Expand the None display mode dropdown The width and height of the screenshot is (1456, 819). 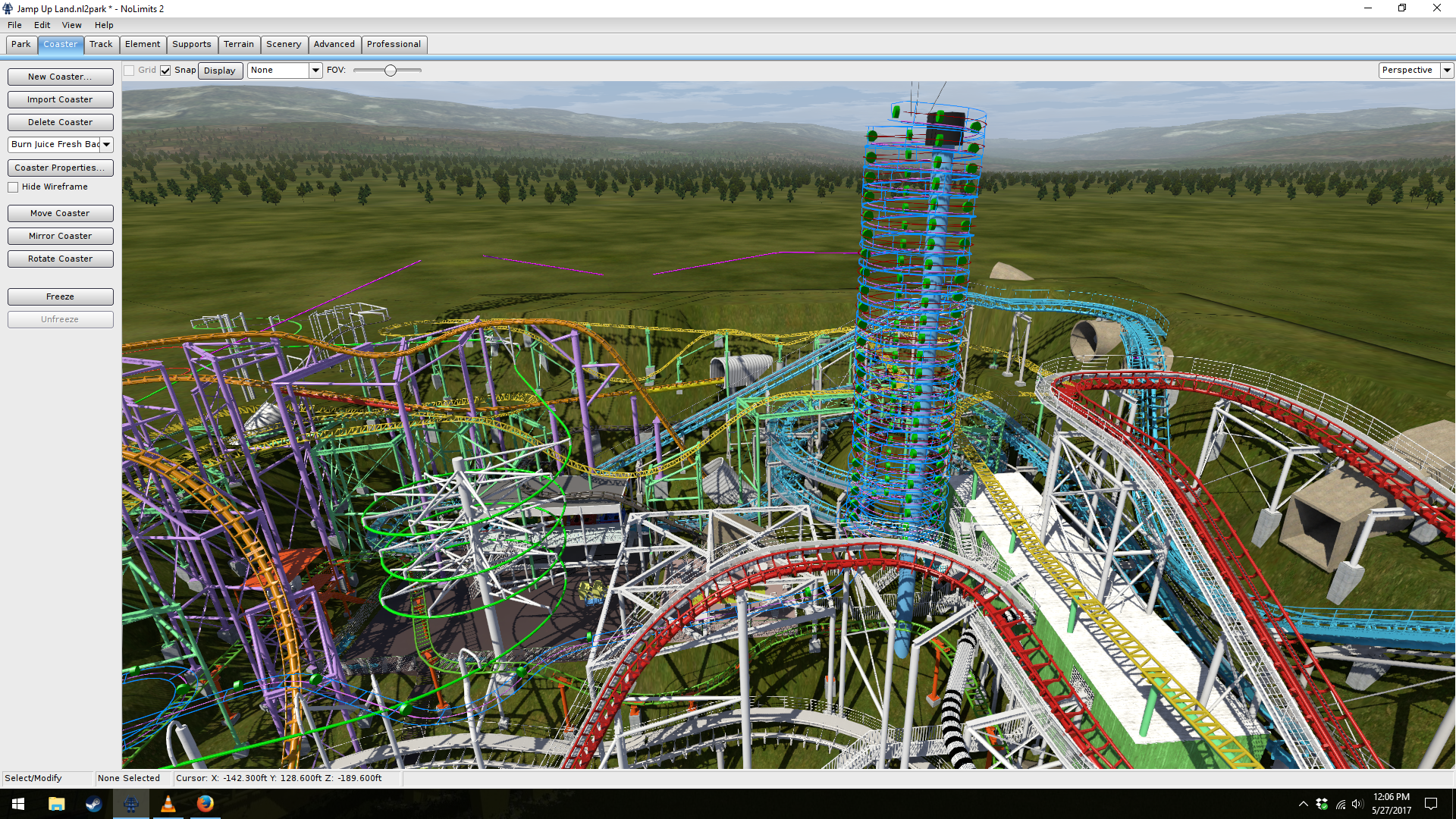315,70
